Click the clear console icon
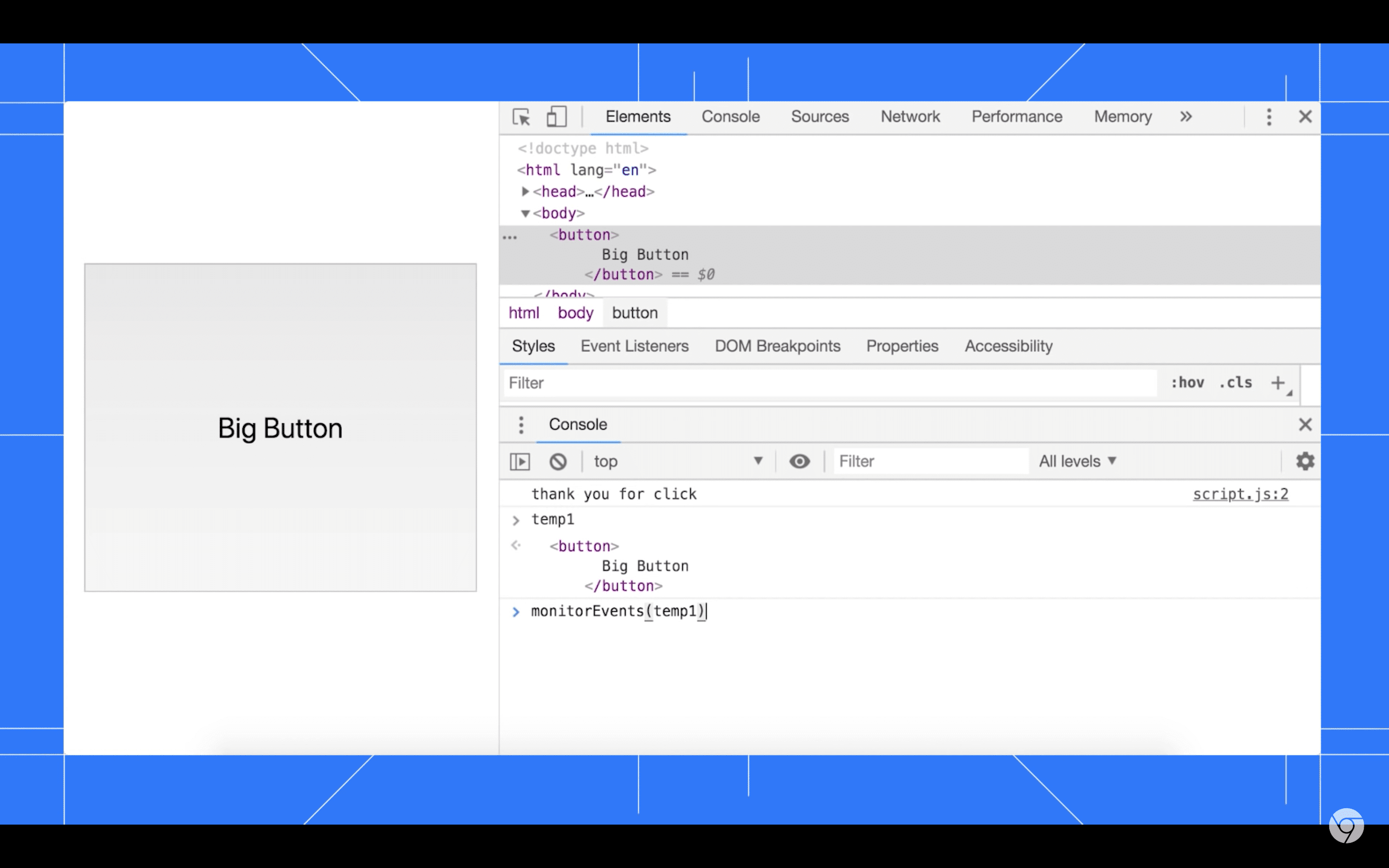 tap(557, 461)
